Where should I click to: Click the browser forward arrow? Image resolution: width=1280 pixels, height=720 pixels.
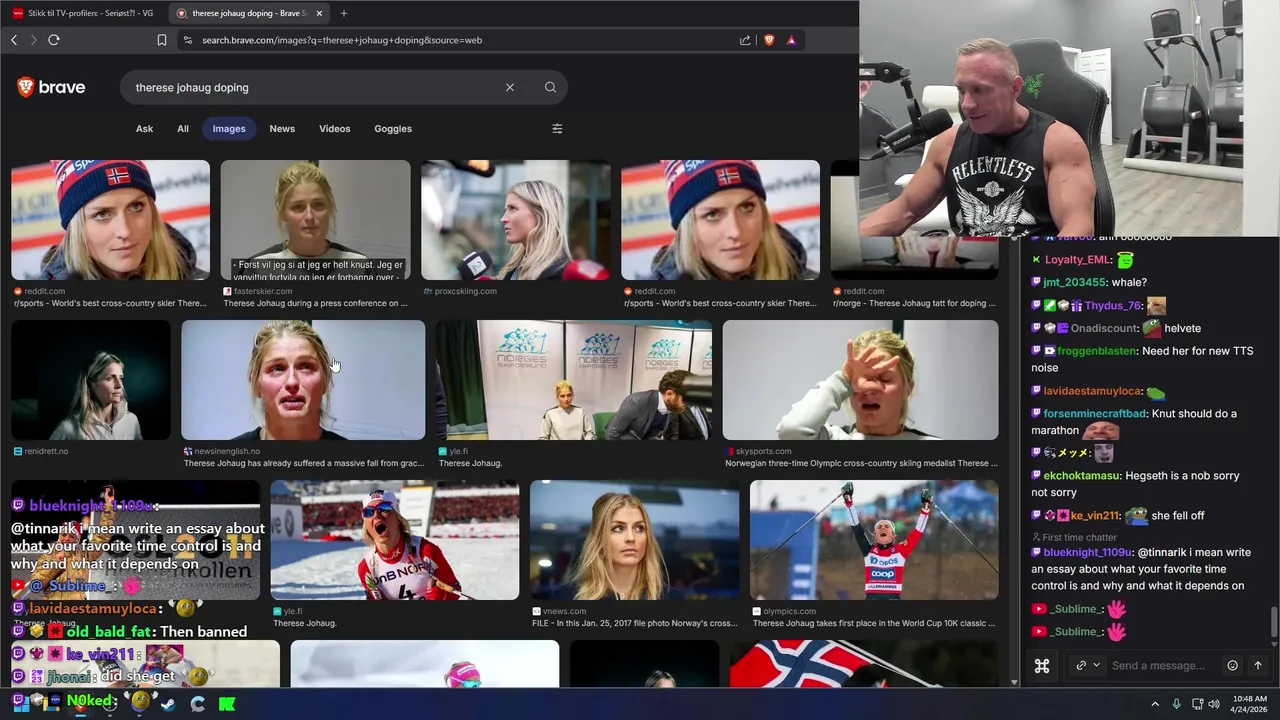coord(33,40)
